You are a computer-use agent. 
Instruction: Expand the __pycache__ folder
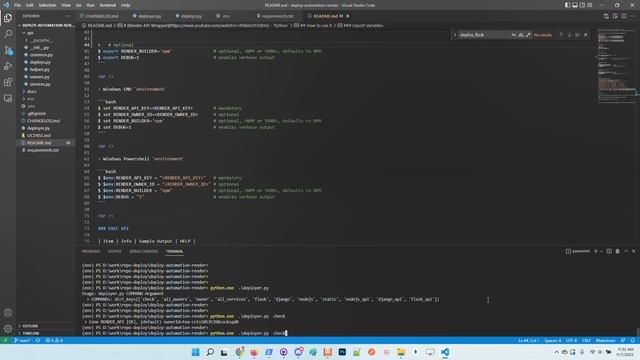point(39,40)
